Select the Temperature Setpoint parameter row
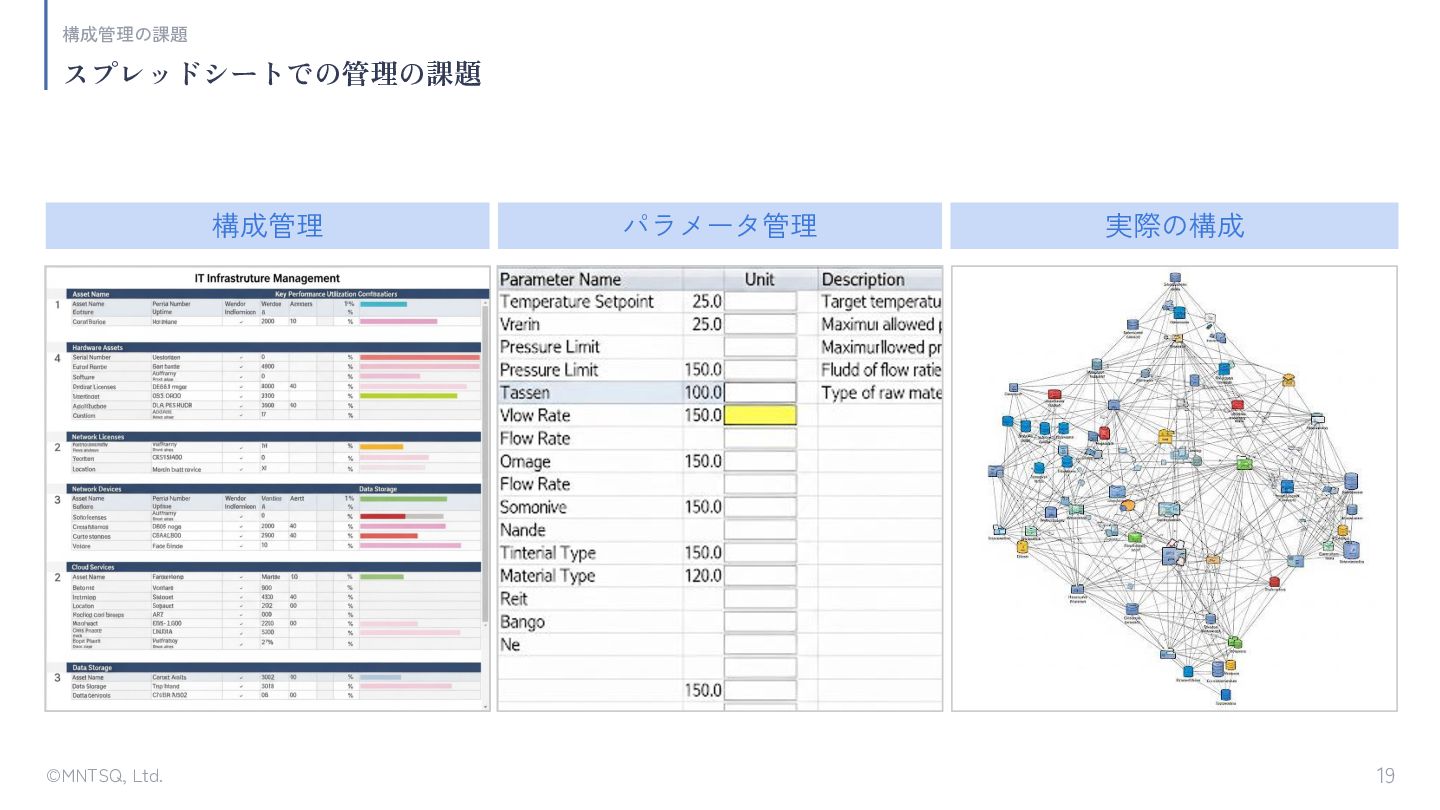 pyautogui.click(x=720, y=301)
